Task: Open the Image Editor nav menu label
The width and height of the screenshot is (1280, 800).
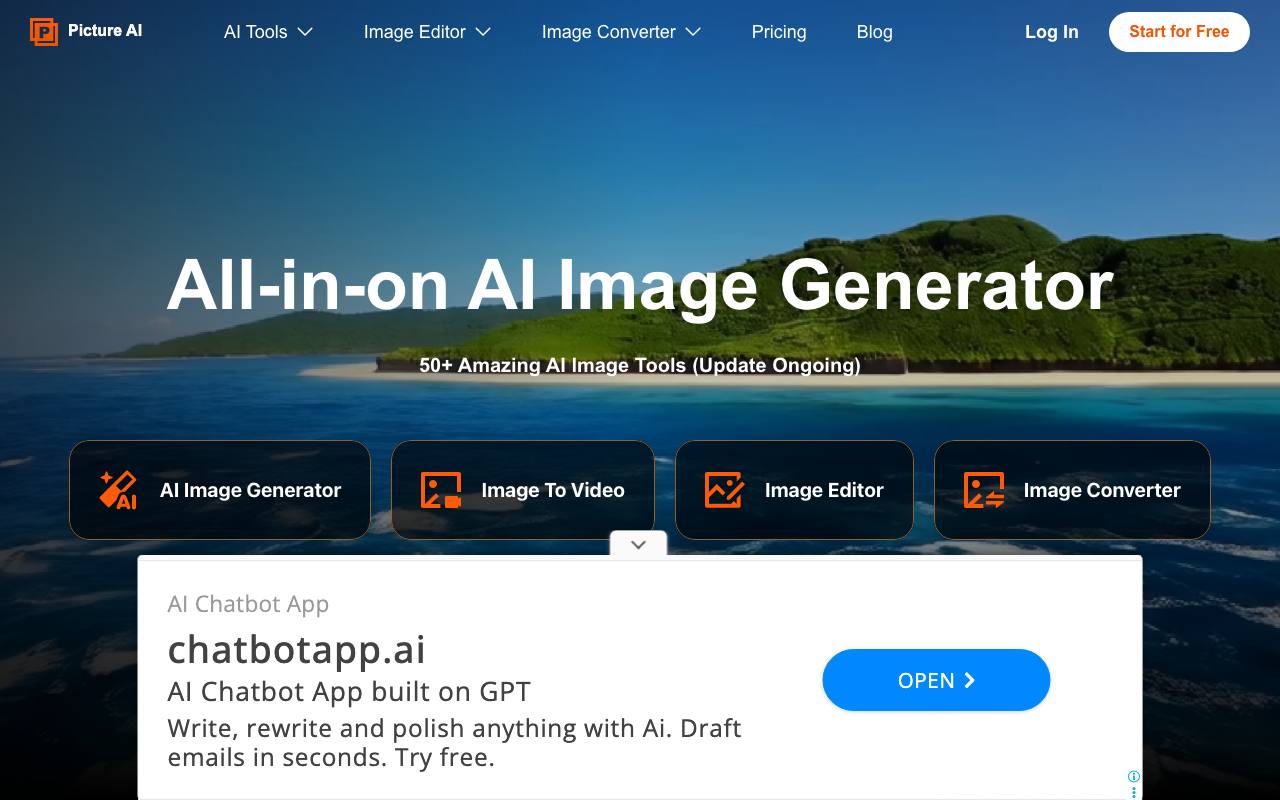Action: [x=414, y=32]
